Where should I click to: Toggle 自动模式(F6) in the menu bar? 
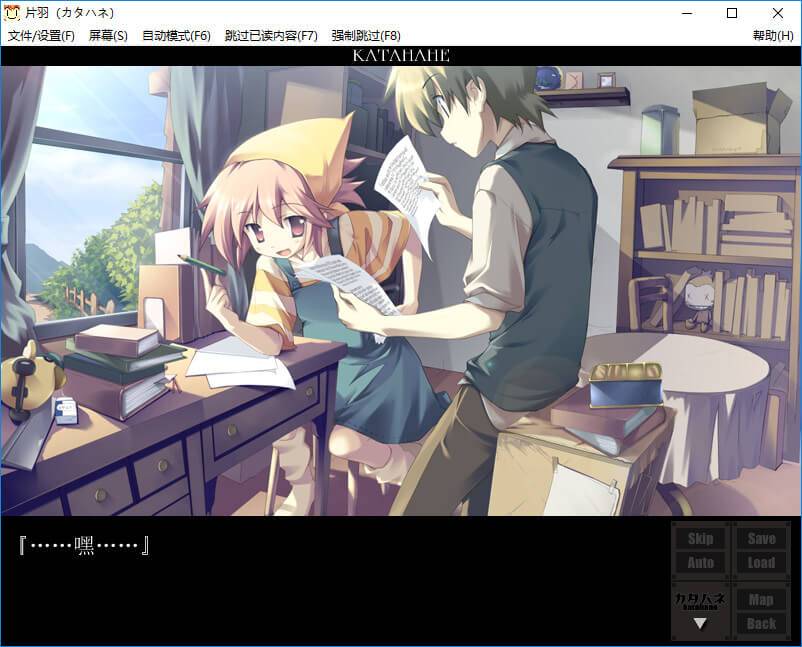tap(176, 36)
